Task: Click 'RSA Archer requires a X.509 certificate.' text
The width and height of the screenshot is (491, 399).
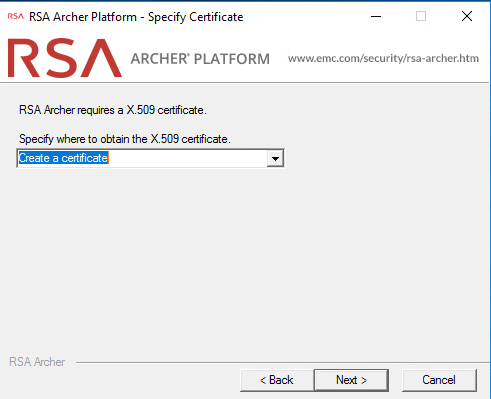Action: 113,110
